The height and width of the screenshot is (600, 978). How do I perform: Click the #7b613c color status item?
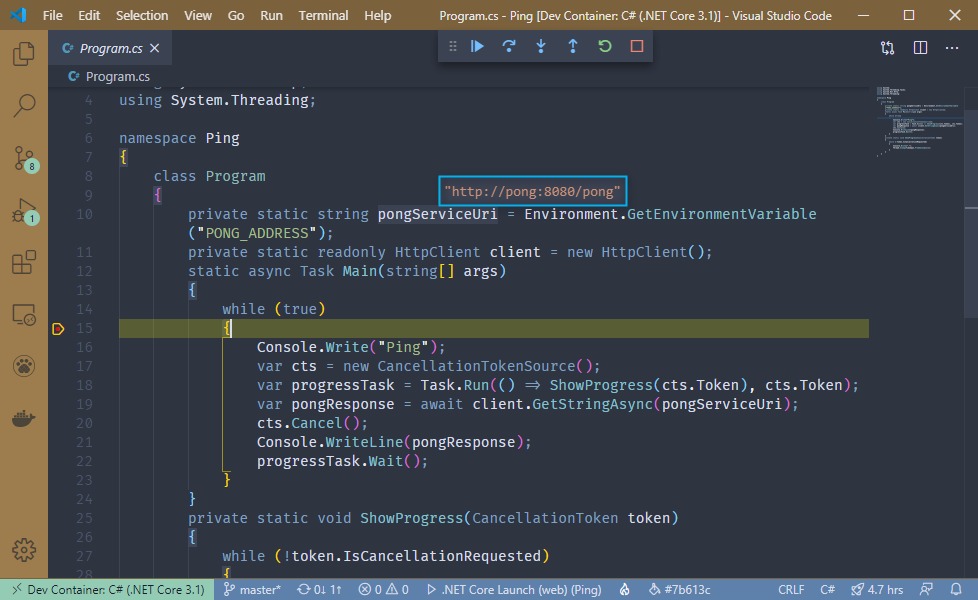(680, 589)
